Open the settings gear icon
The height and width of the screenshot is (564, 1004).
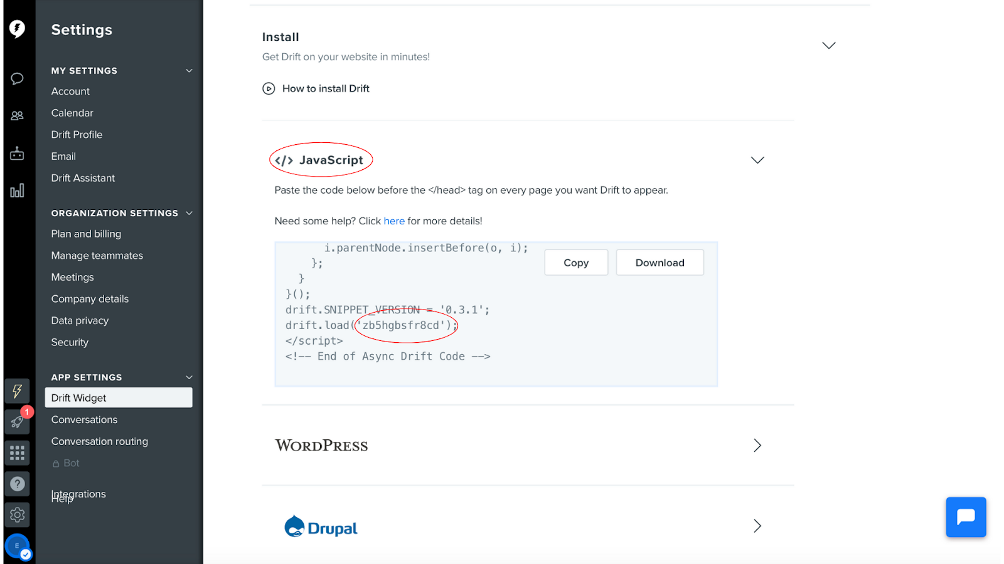click(x=17, y=515)
